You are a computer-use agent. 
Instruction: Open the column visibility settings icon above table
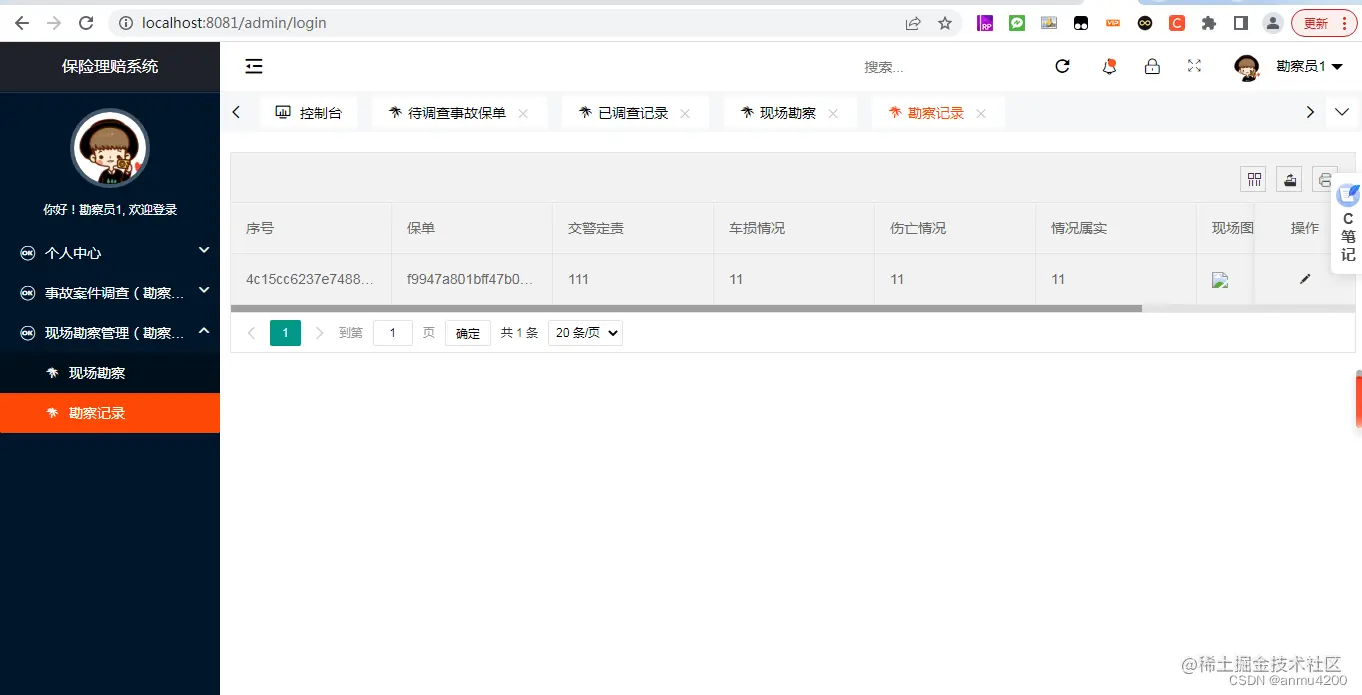1254,179
